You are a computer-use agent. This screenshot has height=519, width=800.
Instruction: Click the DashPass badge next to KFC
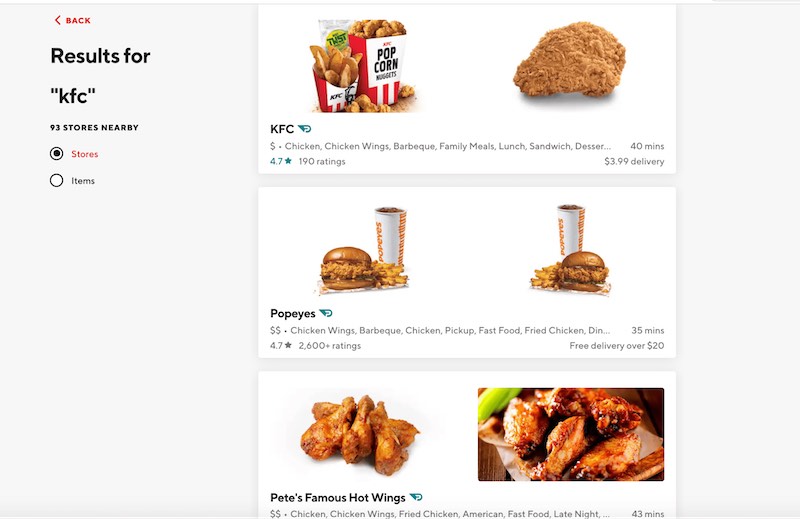point(305,129)
